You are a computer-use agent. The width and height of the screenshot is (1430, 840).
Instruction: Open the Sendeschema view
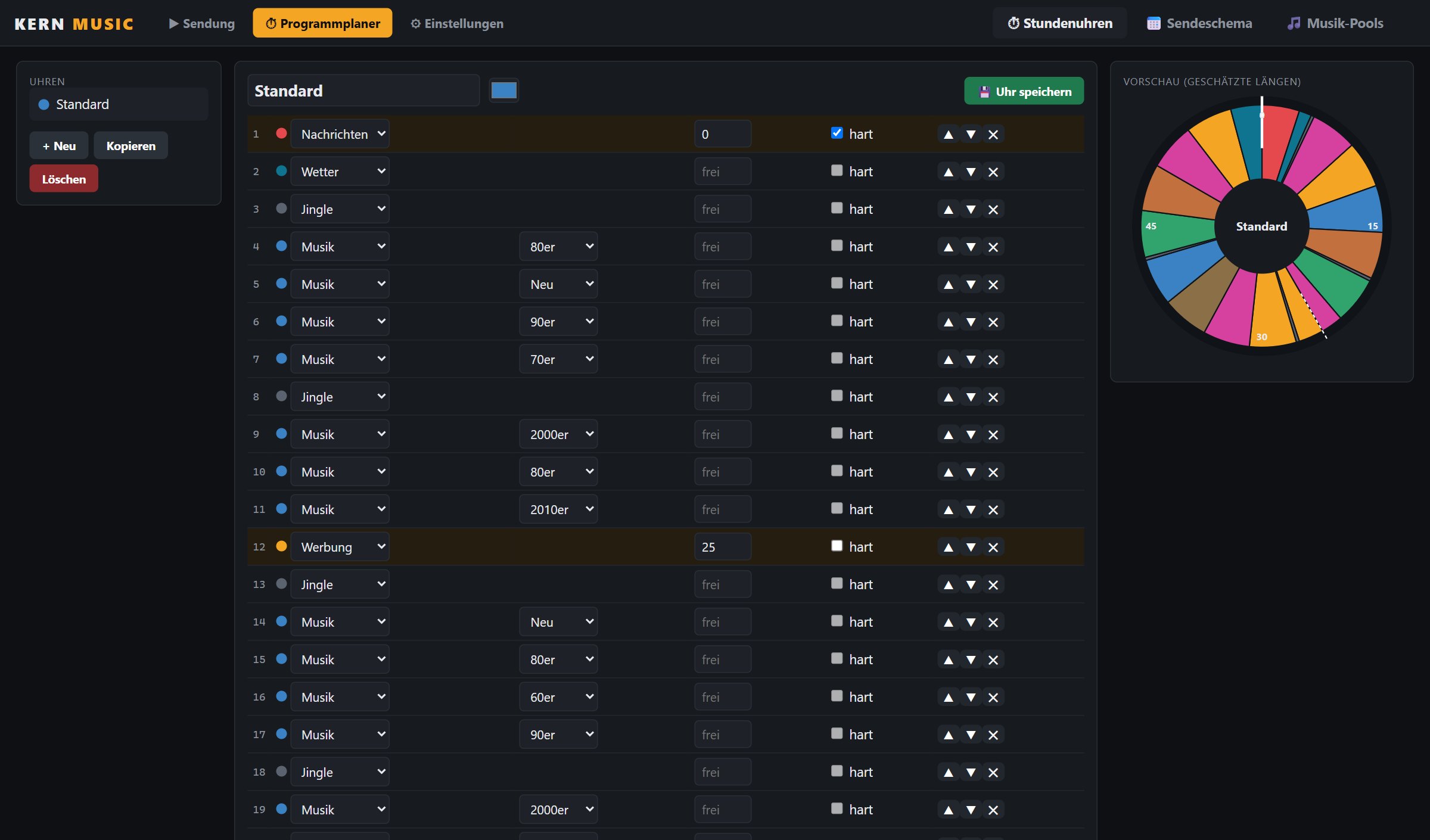[x=1199, y=23]
